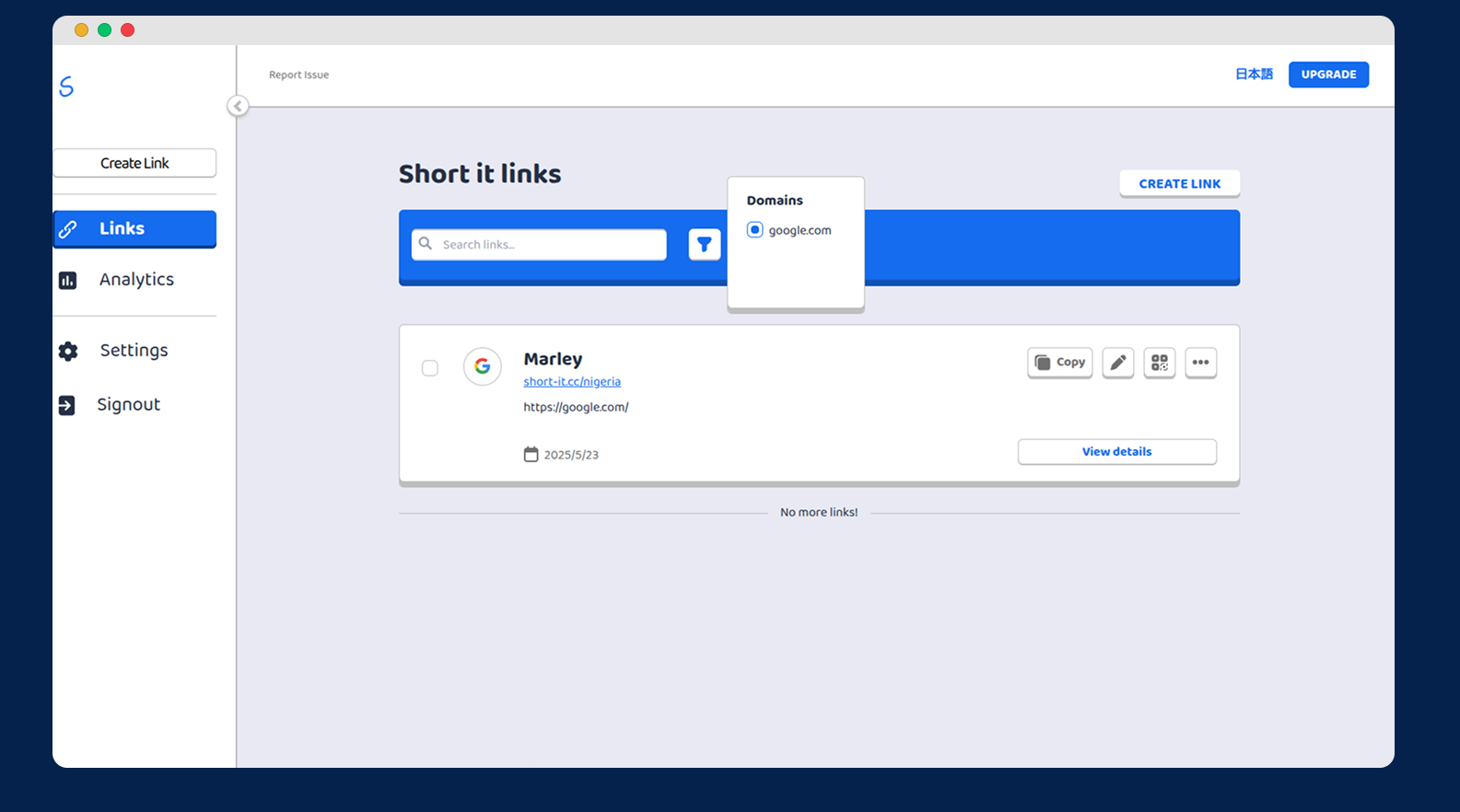Screen dimensions: 1460x812
Task: Open the three-dot more options menu
Action: point(1200,363)
